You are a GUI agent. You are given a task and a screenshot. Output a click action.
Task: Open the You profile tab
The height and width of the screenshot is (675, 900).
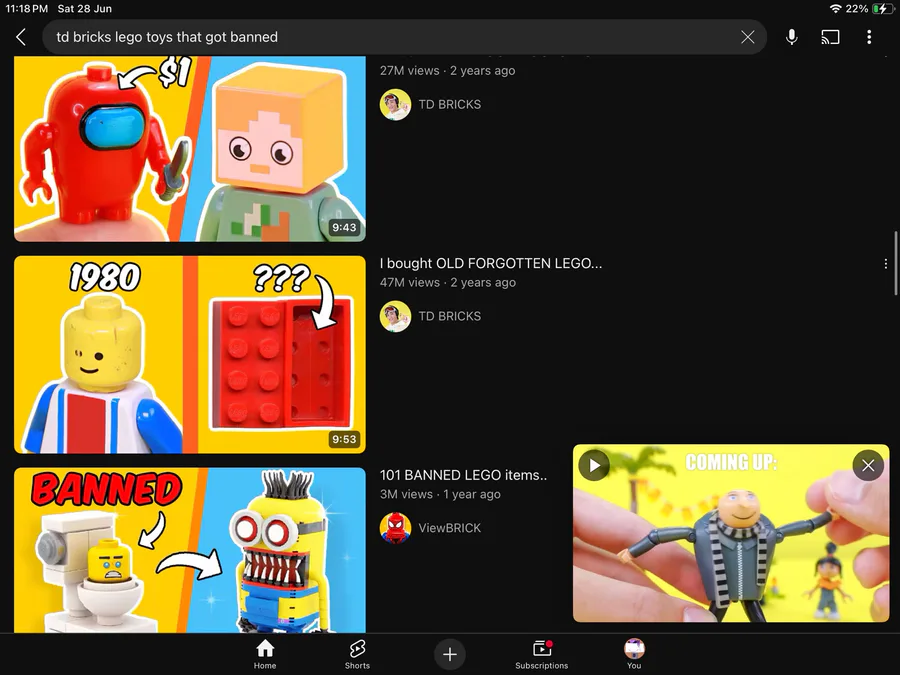point(634,654)
